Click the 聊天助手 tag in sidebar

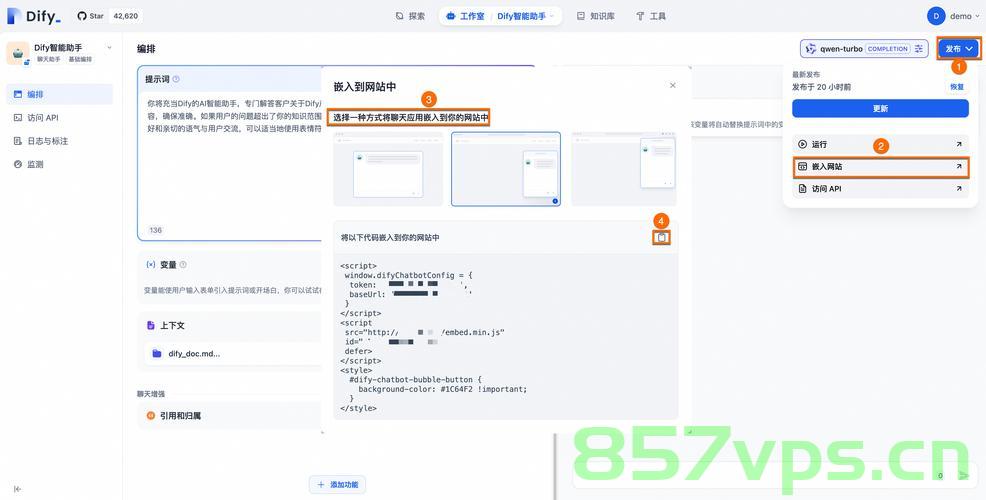48,59
